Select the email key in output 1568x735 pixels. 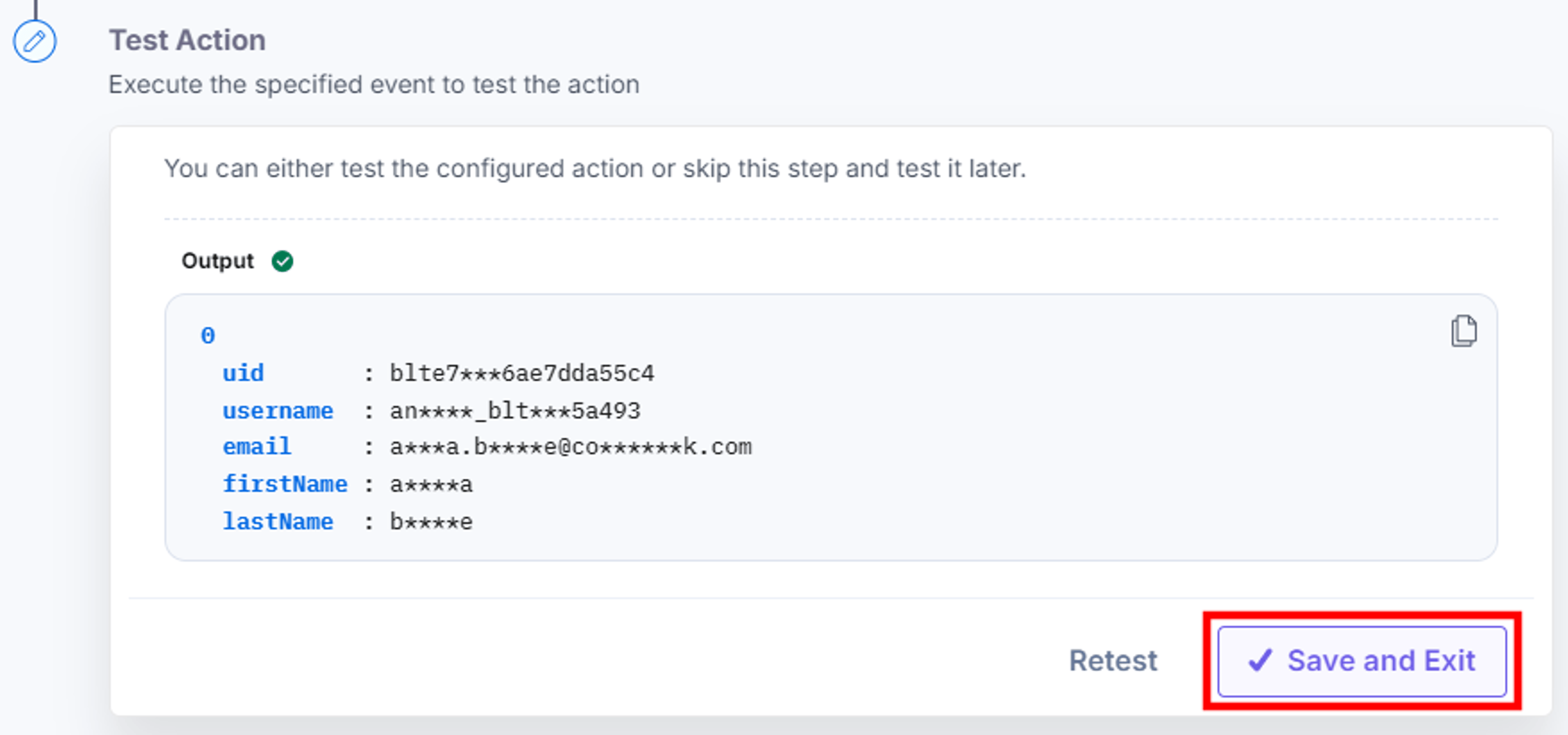[257, 447]
